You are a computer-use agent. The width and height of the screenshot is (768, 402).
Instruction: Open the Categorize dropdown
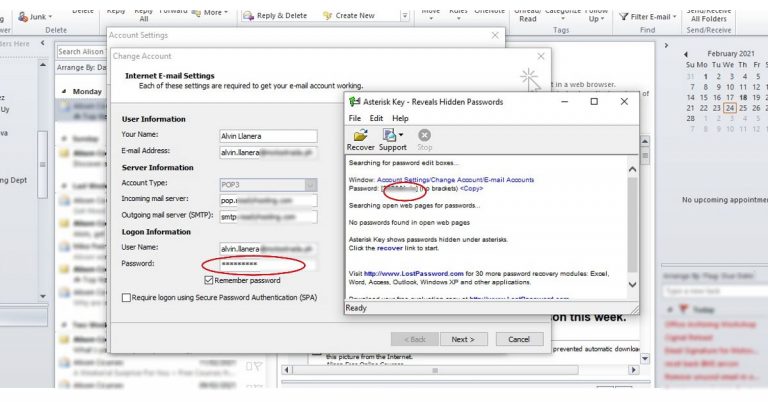pos(563,15)
